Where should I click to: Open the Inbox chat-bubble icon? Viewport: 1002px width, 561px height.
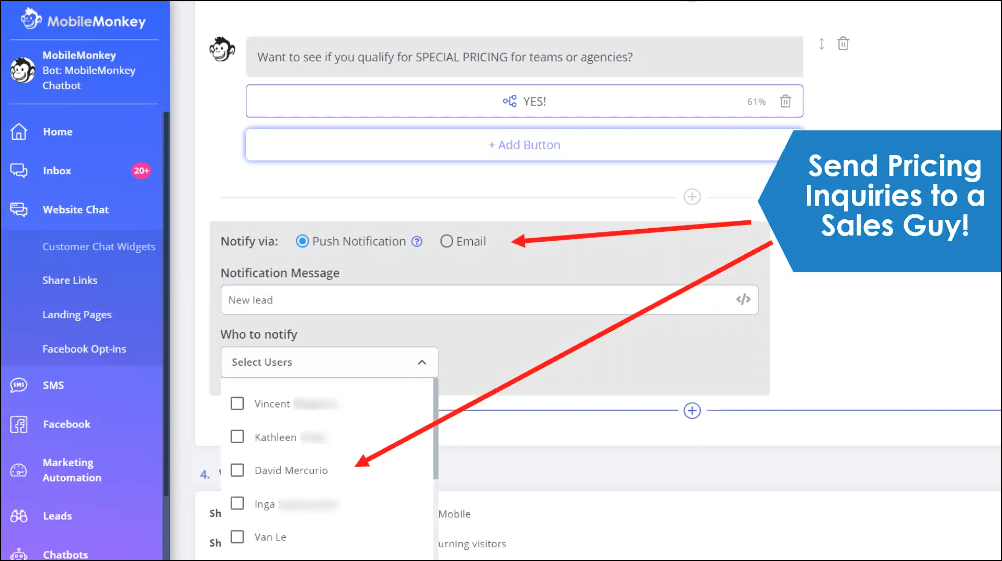tap(19, 171)
